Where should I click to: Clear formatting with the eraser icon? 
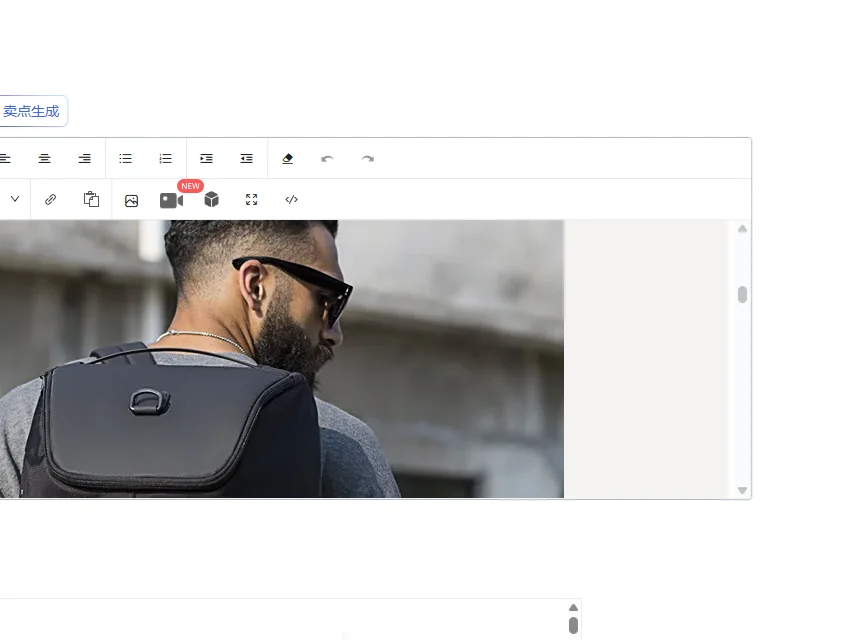click(288, 159)
